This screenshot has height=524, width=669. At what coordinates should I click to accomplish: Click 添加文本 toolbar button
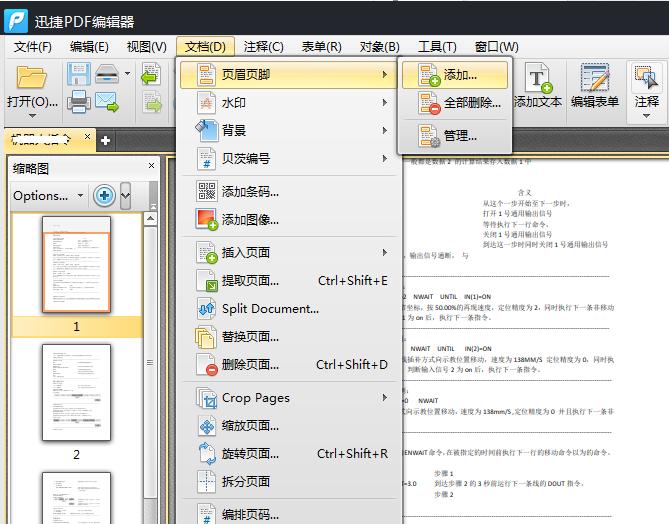[538, 85]
